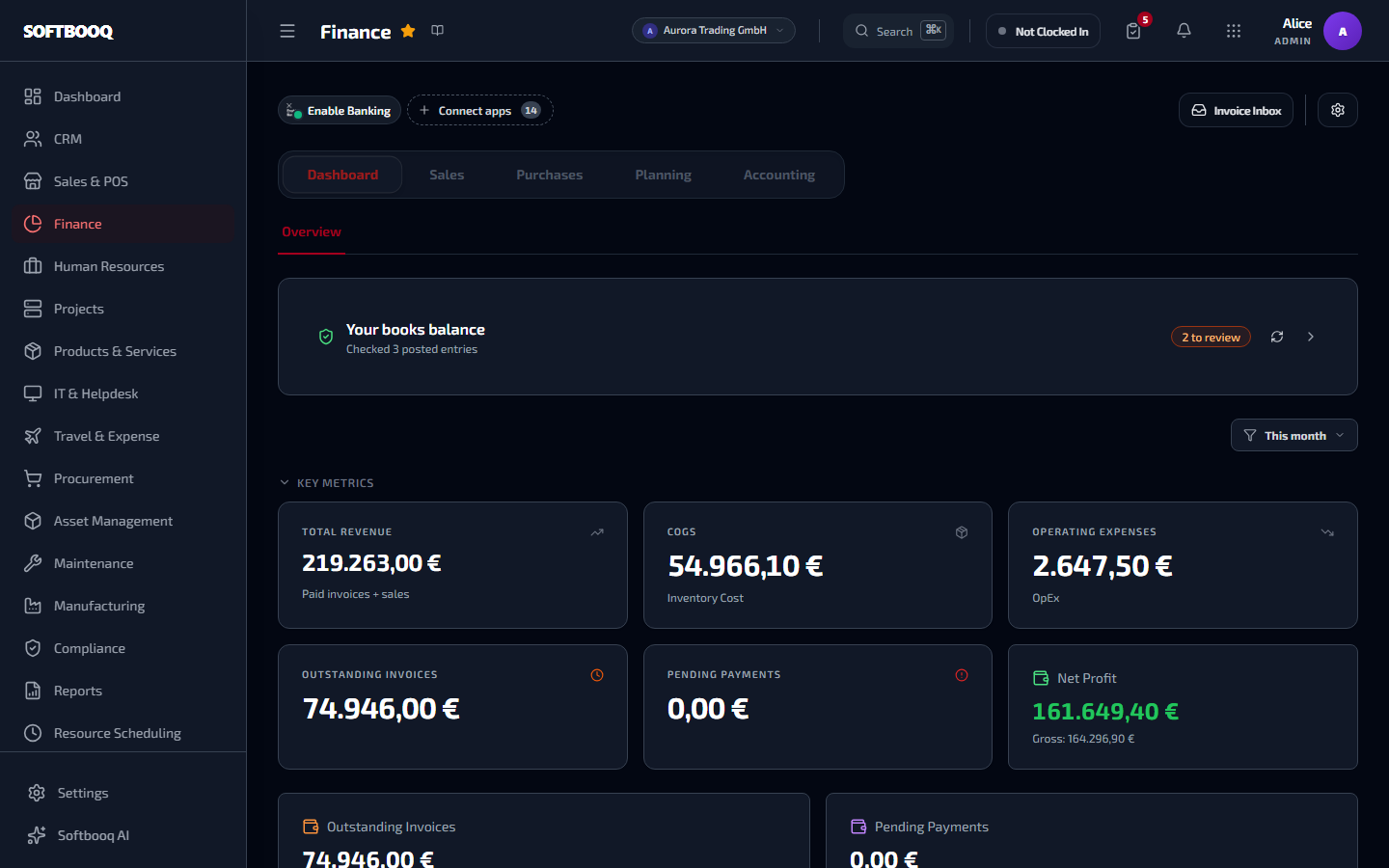Select the Overview sub-tab
The height and width of the screenshot is (868, 1389).
[x=312, y=232]
